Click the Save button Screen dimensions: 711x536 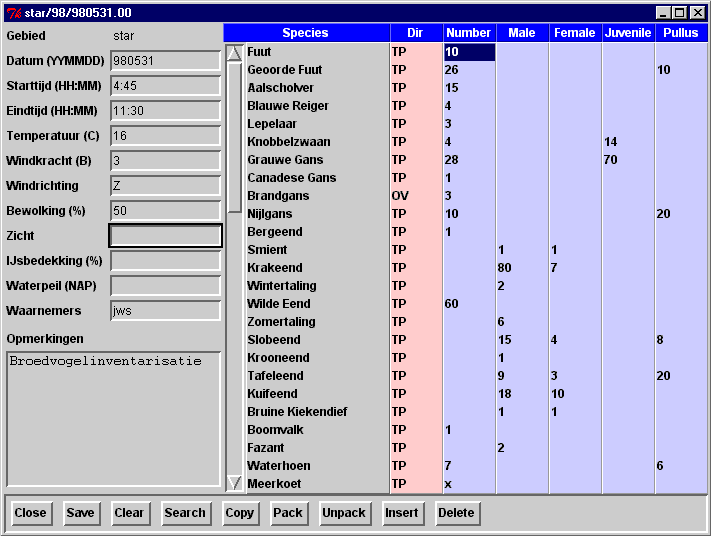pyautogui.click(x=81, y=513)
